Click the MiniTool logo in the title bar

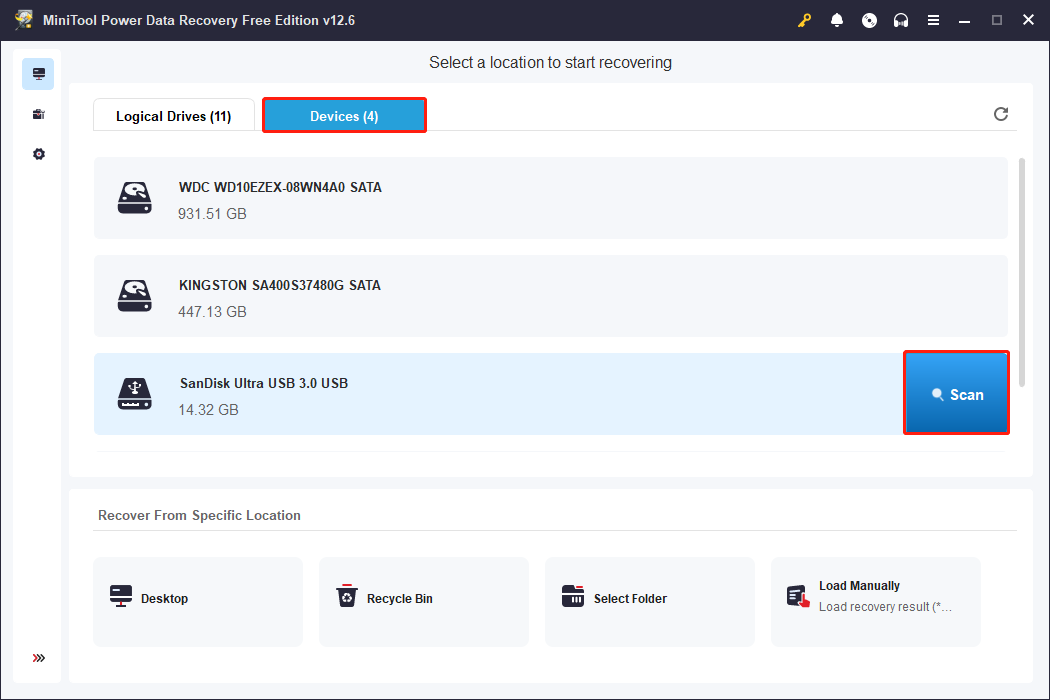[22, 20]
